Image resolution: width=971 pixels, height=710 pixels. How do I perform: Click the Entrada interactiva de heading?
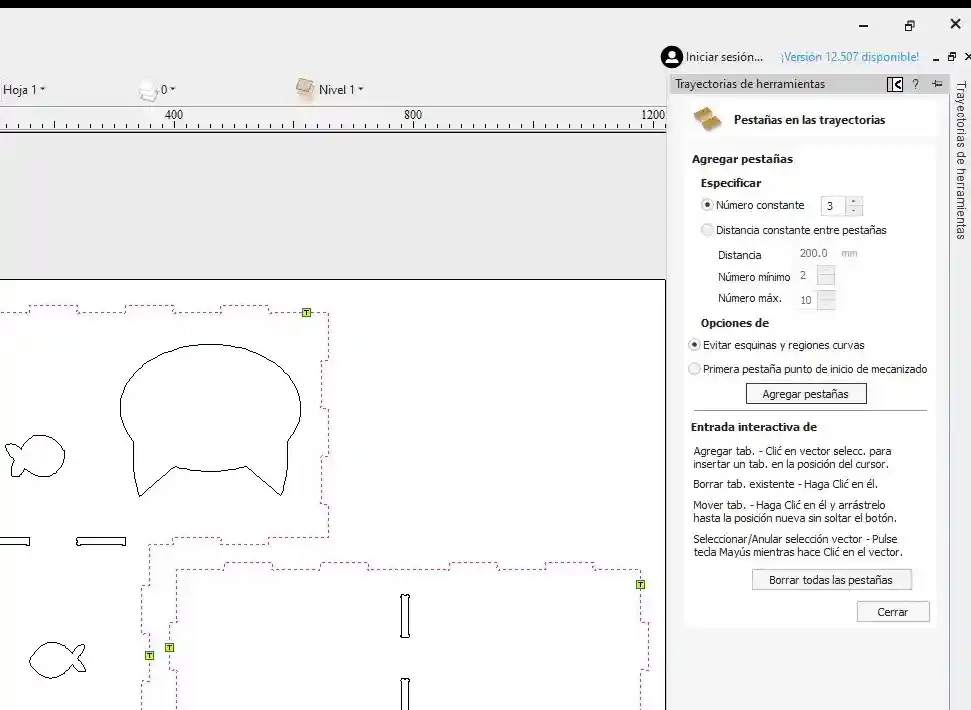[754, 427]
